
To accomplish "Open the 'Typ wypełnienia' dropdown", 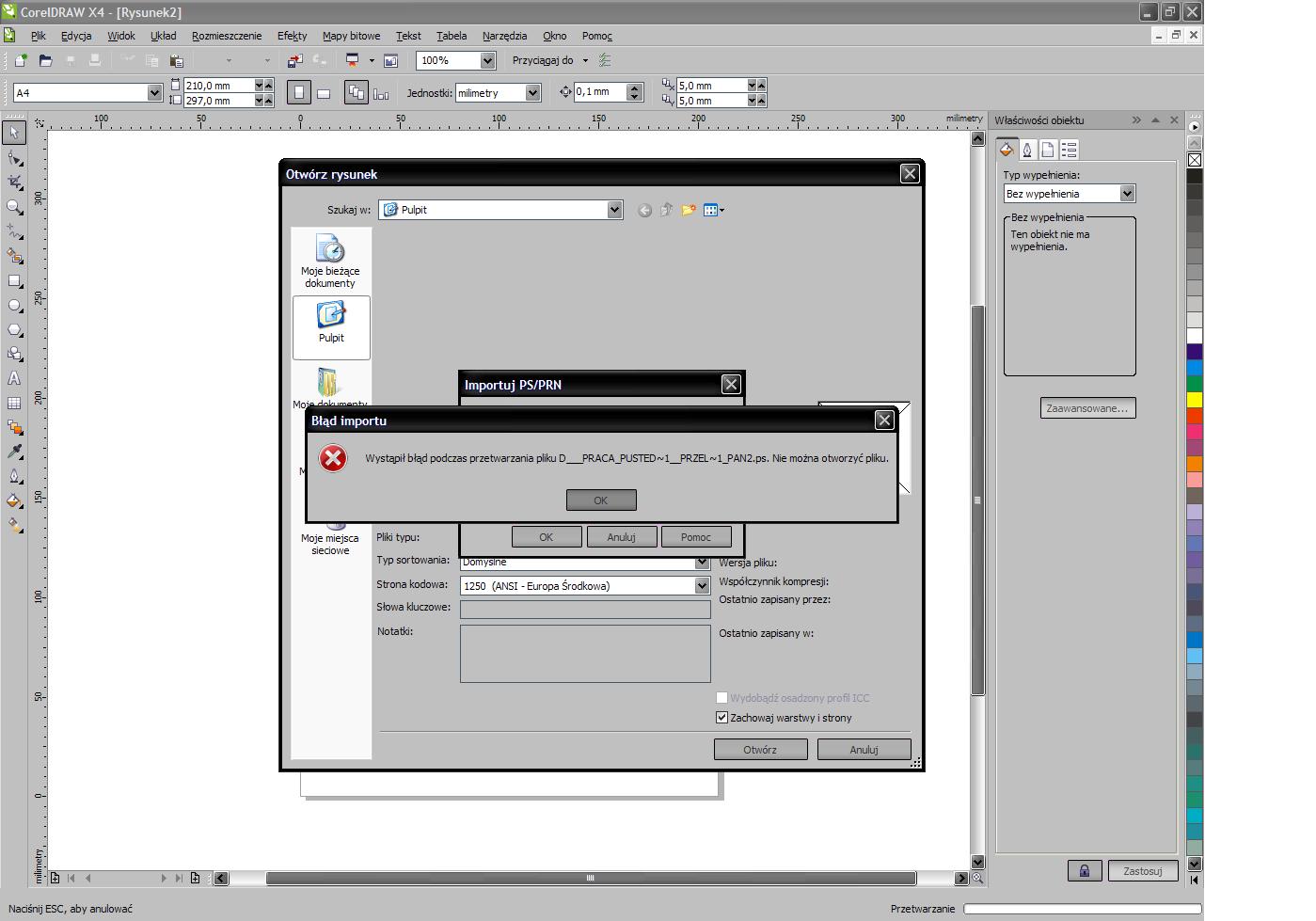I will click(1127, 194).
